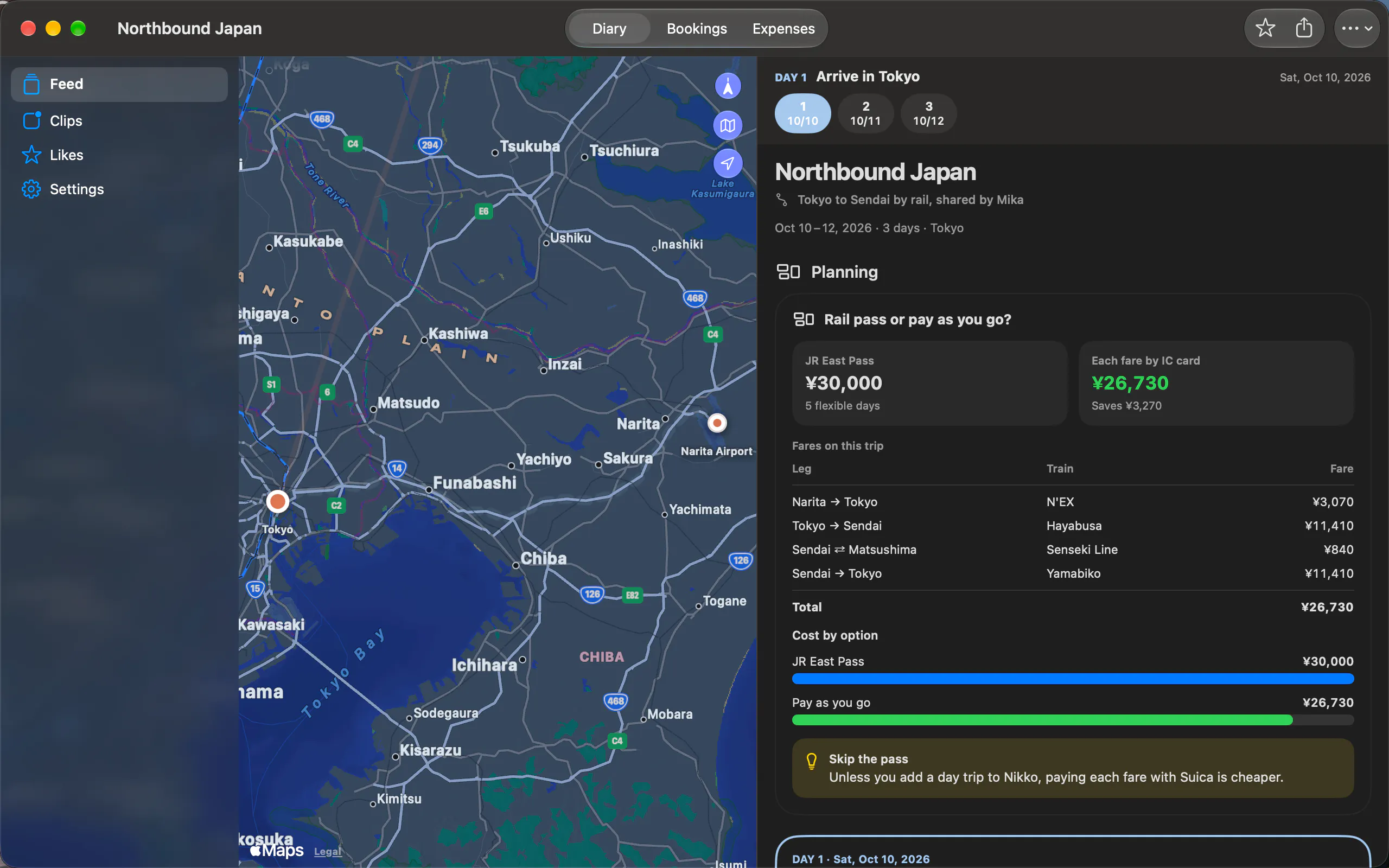Select the JR East Pass ¥30,000 card
The width and height of the screenshot is (1389, 868).
930,383
